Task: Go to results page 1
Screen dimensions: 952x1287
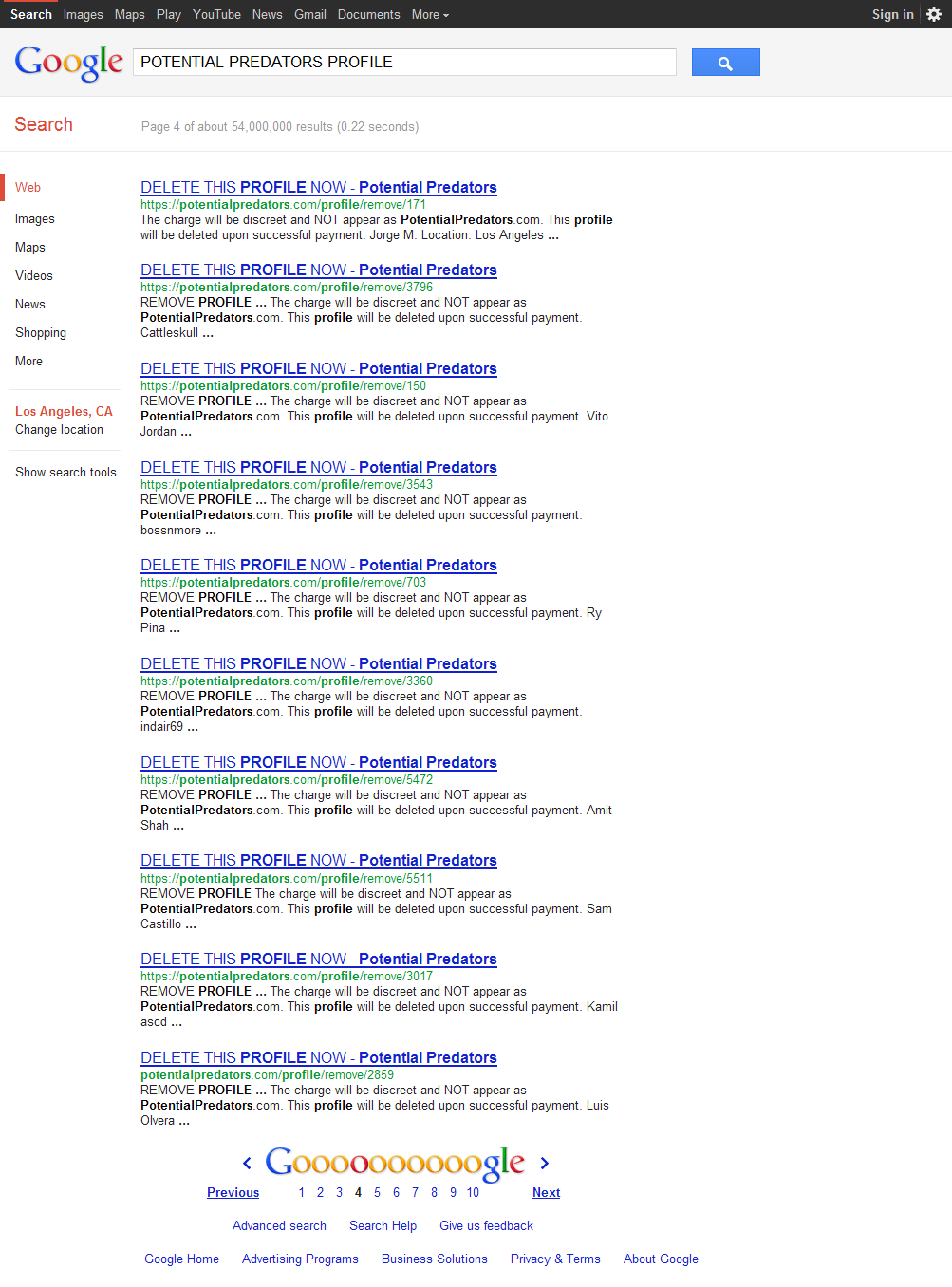Action: (x=302, y=1192)
